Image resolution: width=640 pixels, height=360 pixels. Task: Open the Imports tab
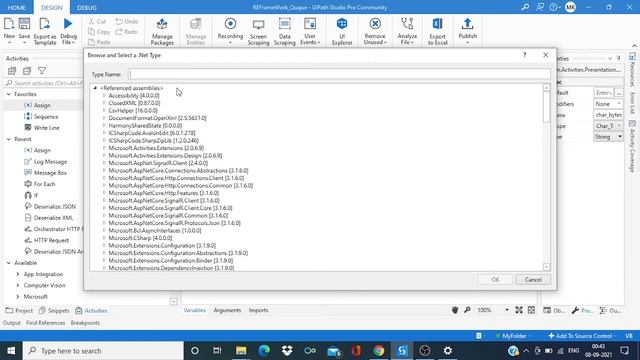pyautogui.click(x=258, y=310)
